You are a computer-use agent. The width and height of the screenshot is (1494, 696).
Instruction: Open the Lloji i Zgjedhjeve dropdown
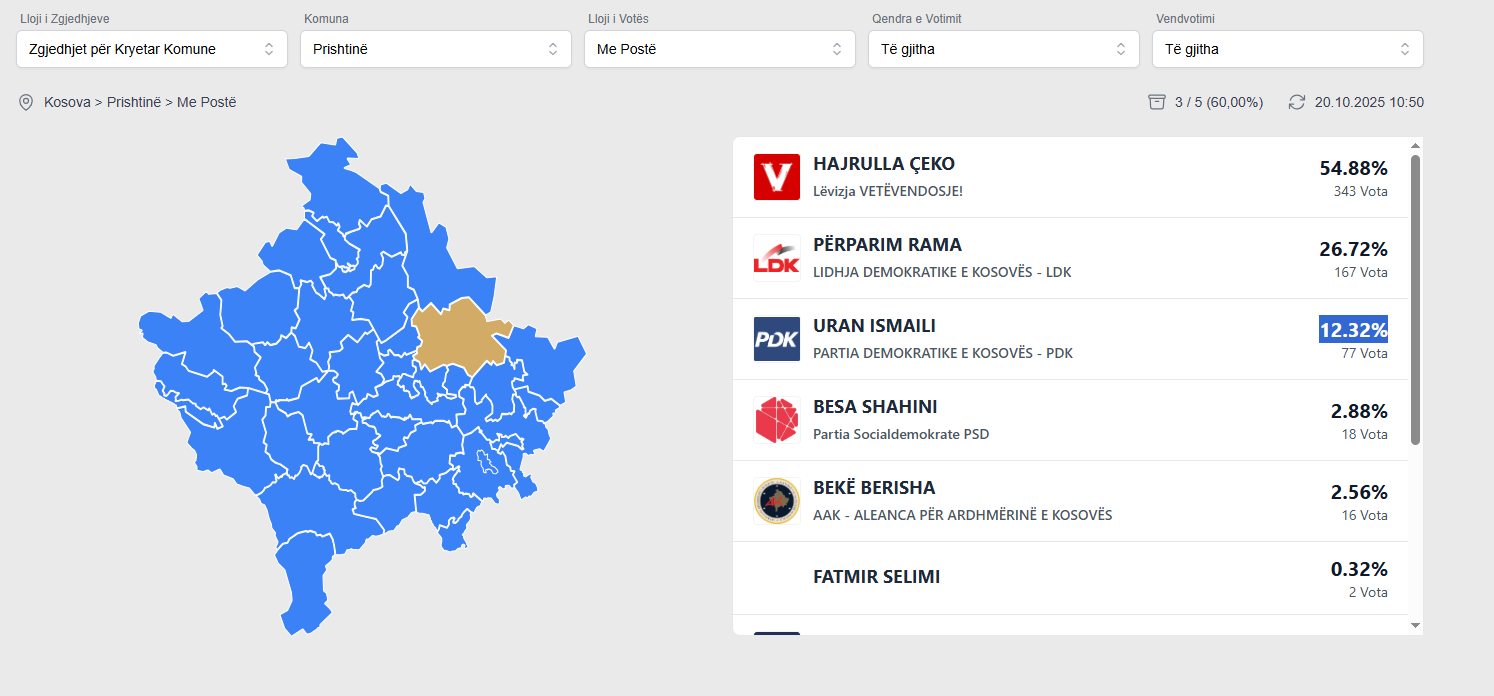click(152, 49)
